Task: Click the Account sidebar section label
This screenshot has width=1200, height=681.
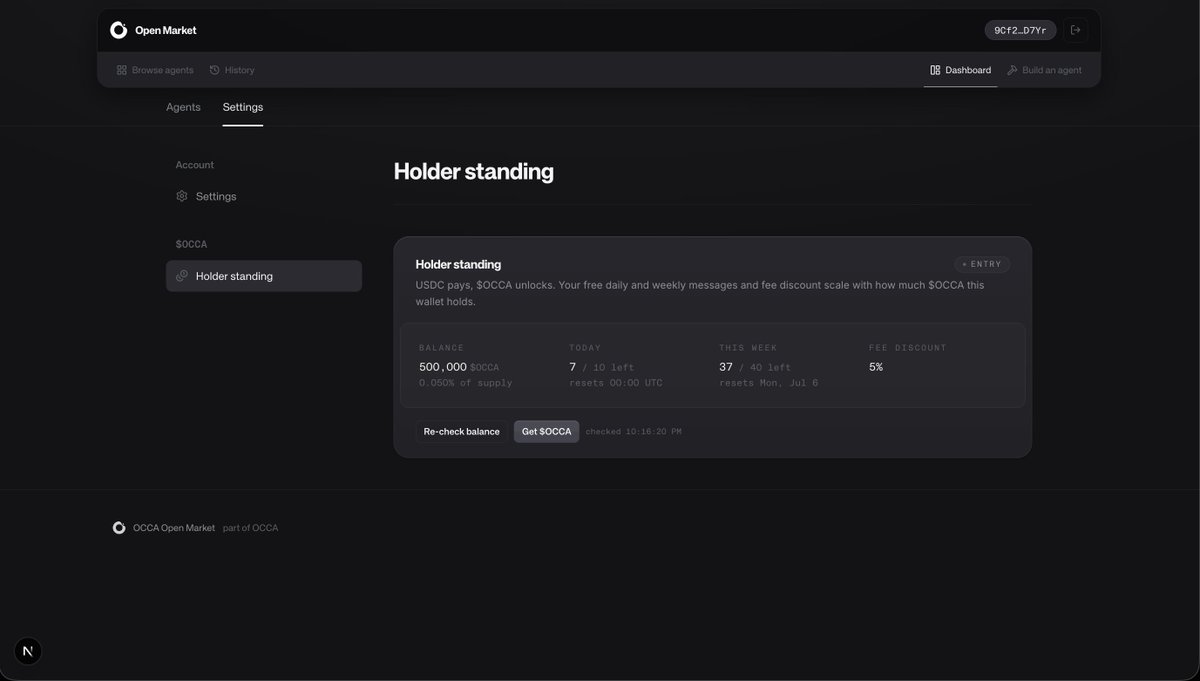Action: point(195,165)
